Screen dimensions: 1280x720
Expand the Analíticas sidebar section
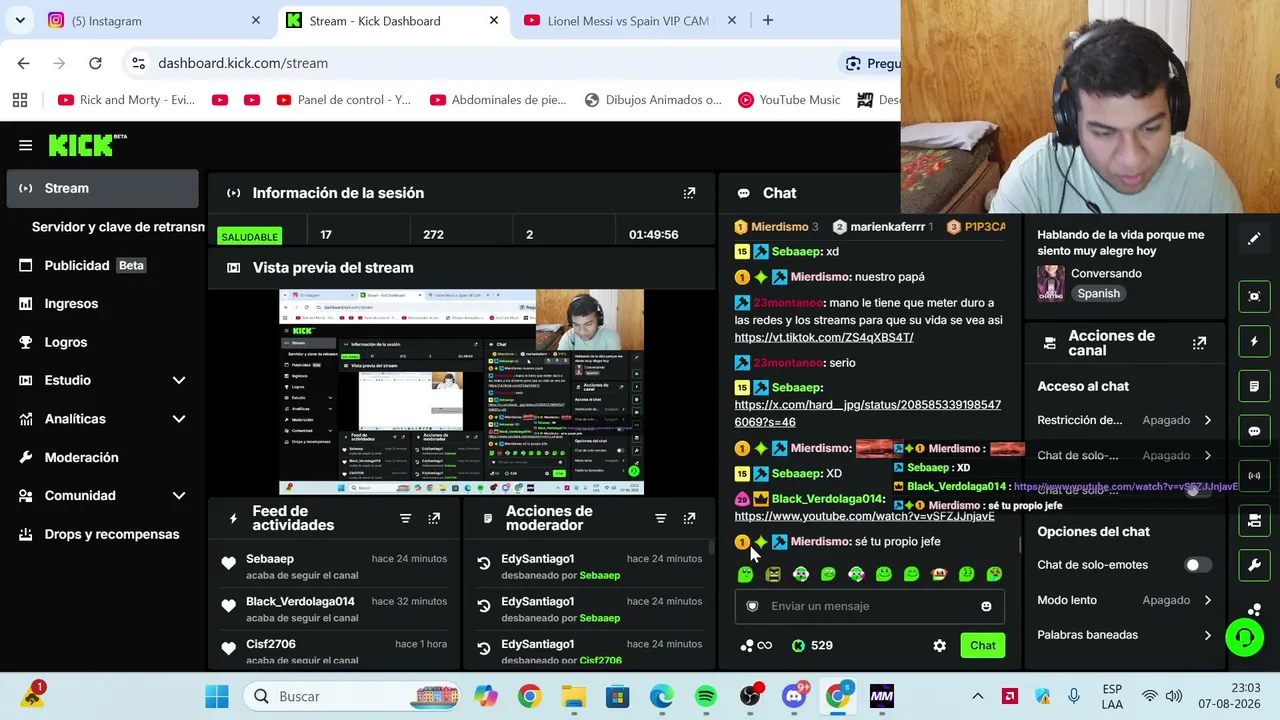click(179, 419)
